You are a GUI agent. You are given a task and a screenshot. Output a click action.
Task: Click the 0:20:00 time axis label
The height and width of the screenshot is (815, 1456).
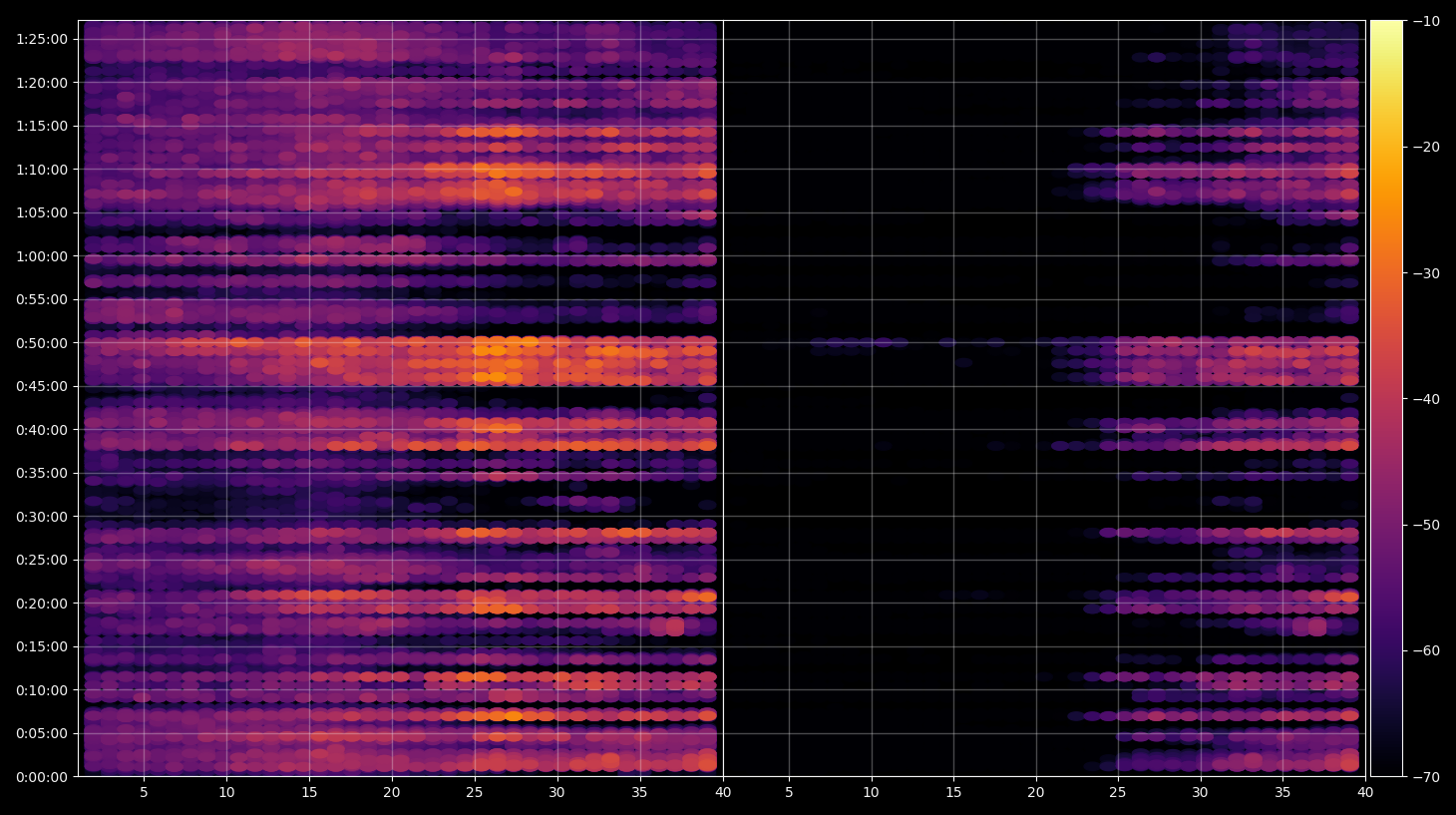(x=42, y=604)
